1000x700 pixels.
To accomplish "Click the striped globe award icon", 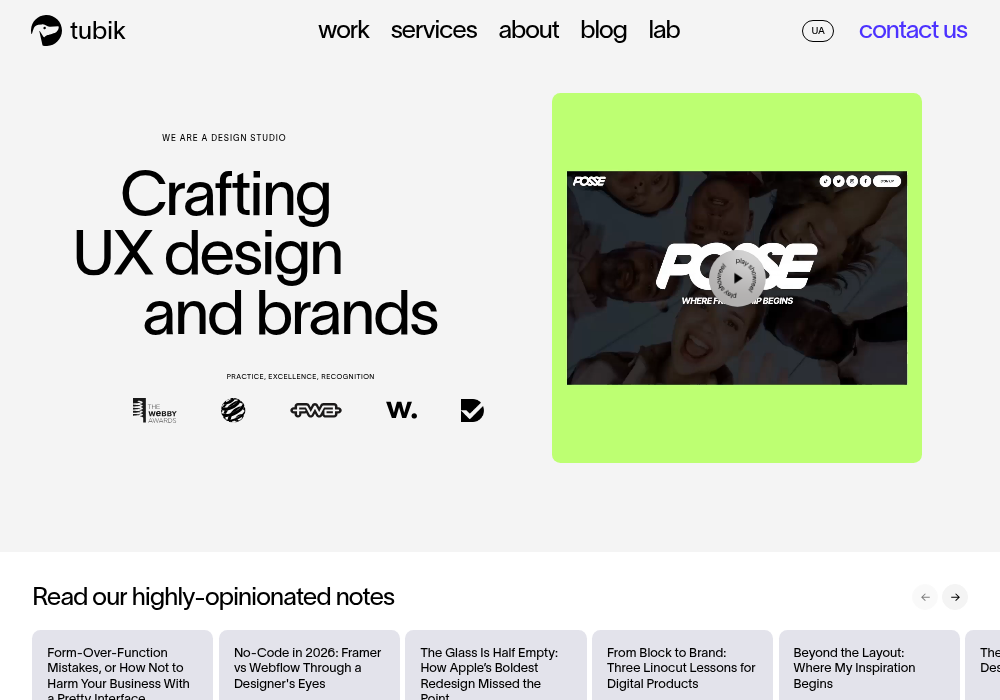I will pos(233,410).
